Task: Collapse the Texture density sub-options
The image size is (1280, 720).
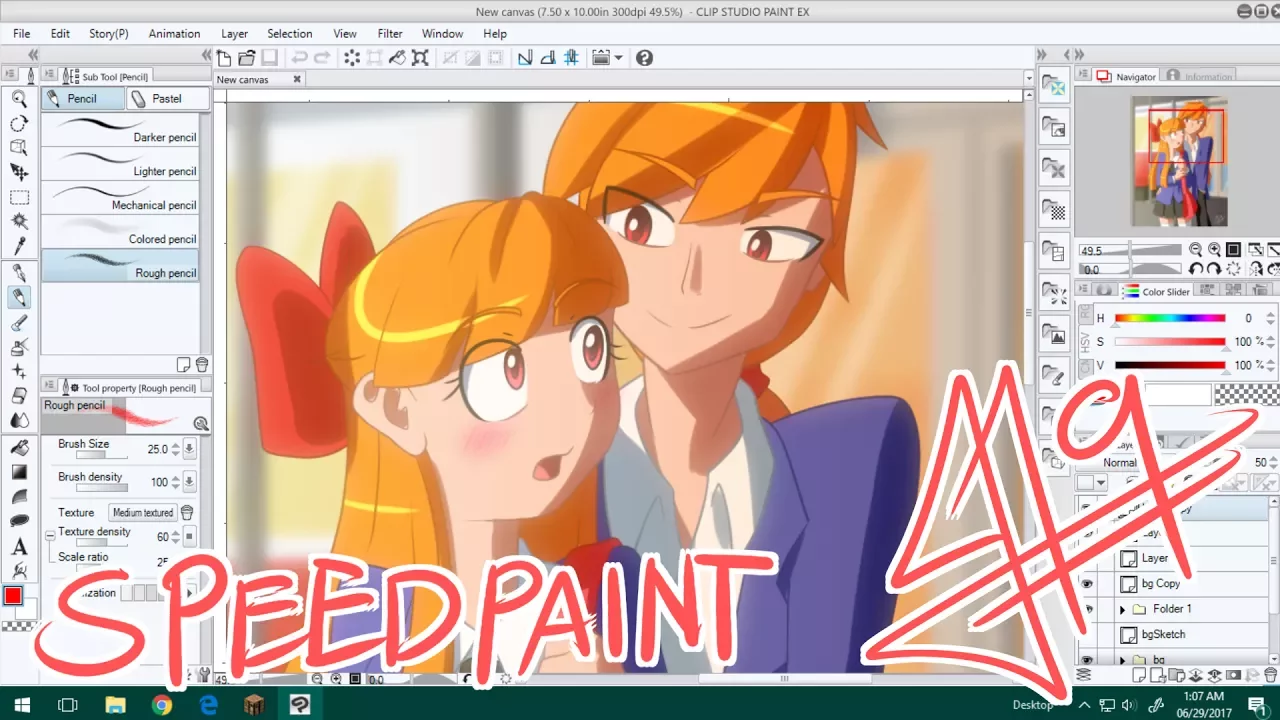Action: tap(50, 536)
